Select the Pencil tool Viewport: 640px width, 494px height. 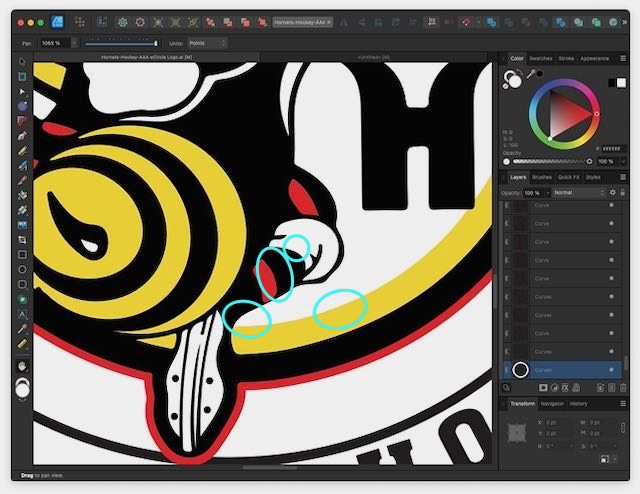pyautogui.click(x=22, y=151)
